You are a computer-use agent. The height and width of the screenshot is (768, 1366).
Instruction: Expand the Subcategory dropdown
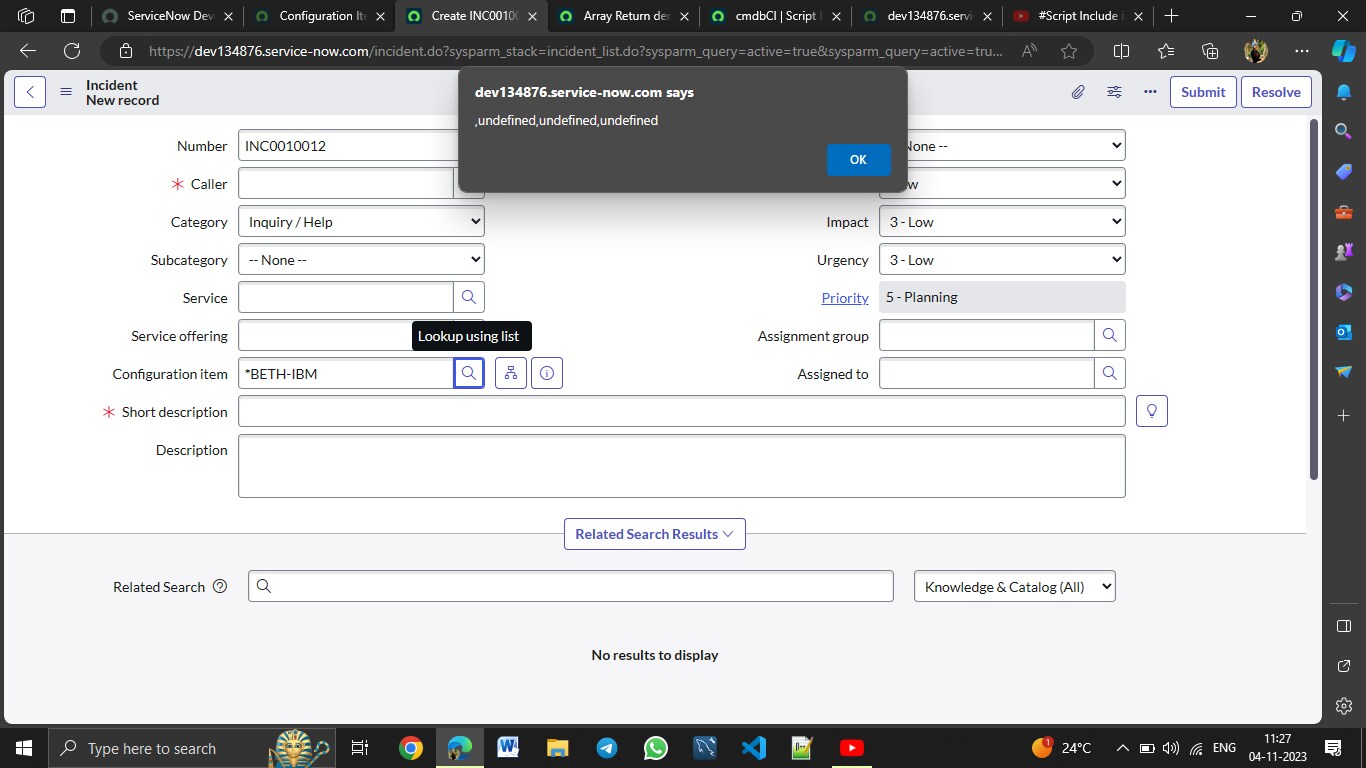click(361, 260)
